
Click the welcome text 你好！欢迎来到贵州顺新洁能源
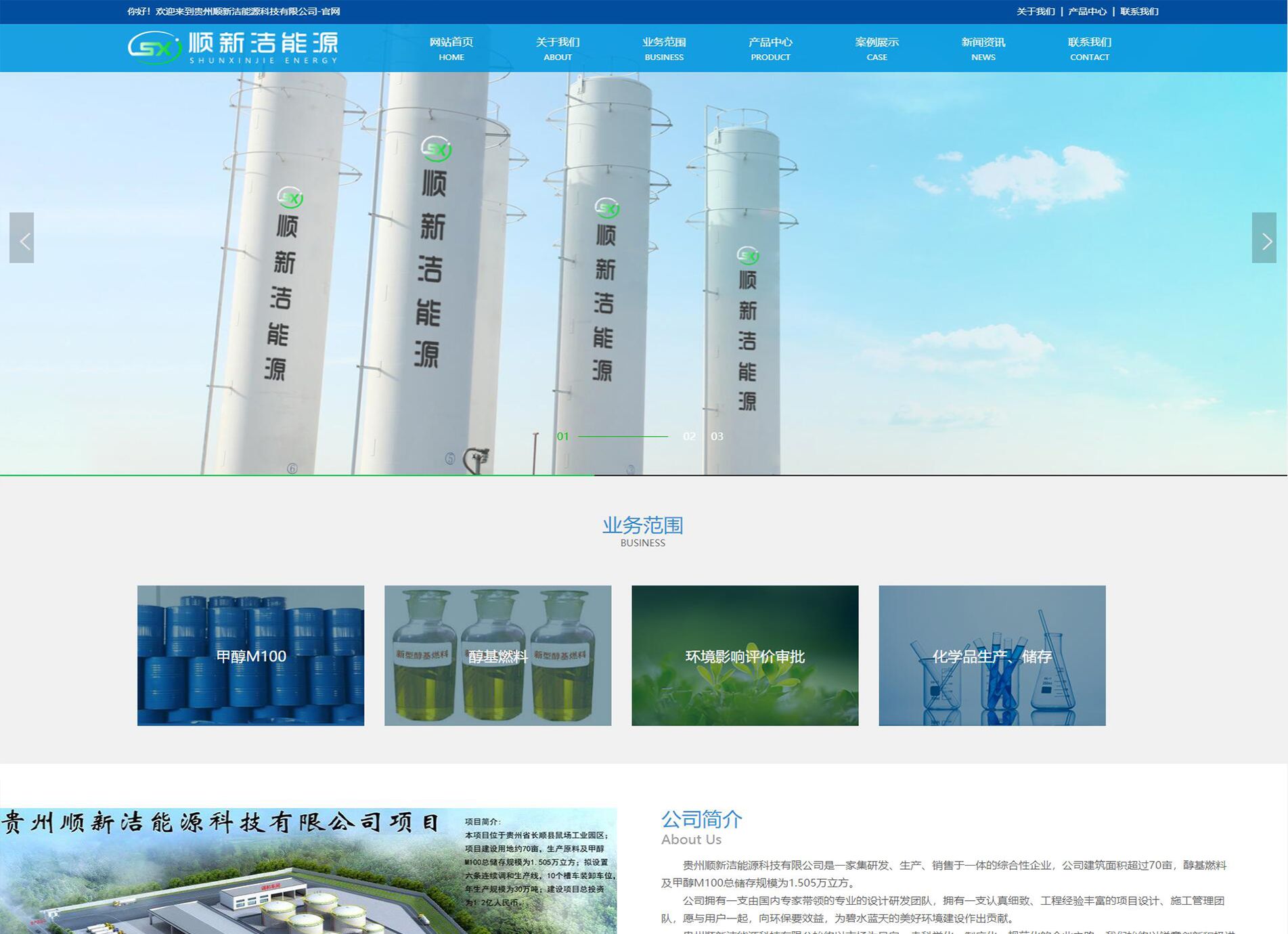point(234,12)
